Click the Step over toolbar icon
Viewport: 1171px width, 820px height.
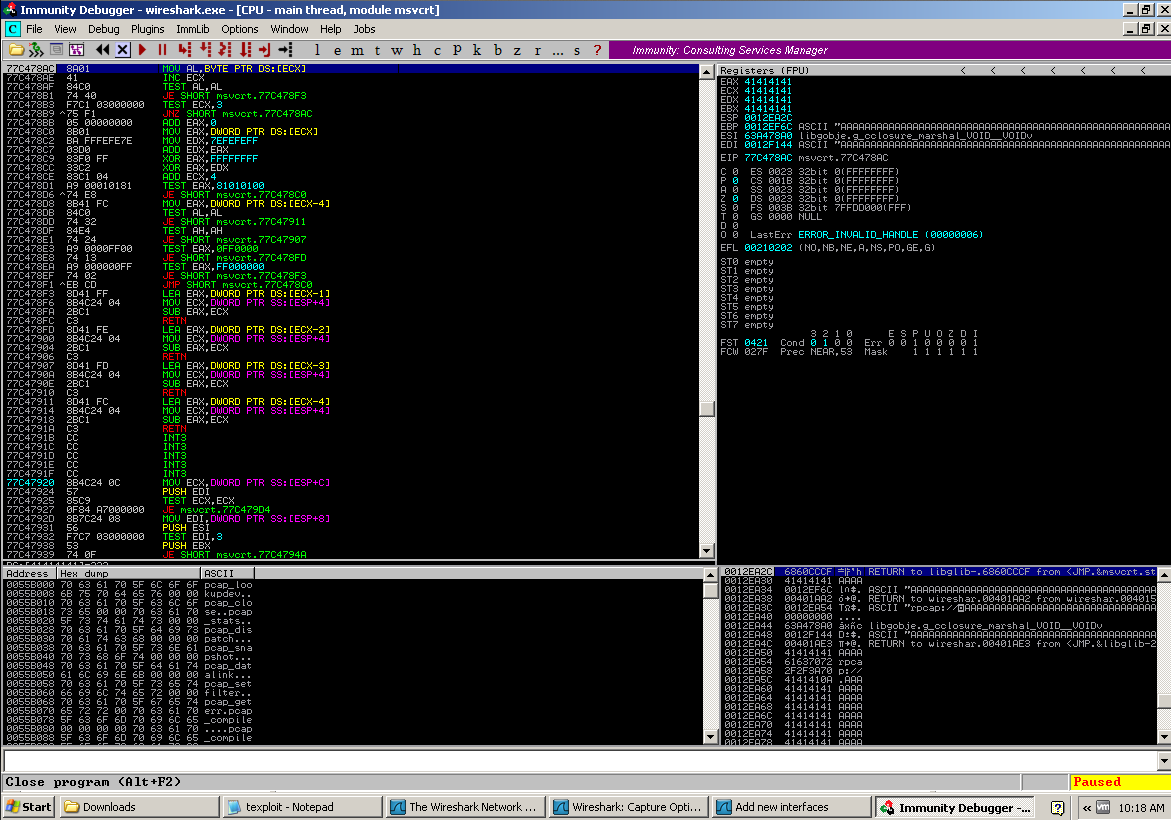pyautogui.click(x=205, y=50)
